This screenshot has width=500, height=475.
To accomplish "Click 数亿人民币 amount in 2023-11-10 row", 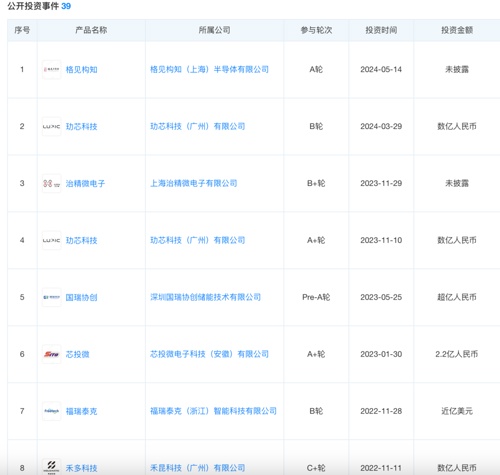I will tap(457, 240).
